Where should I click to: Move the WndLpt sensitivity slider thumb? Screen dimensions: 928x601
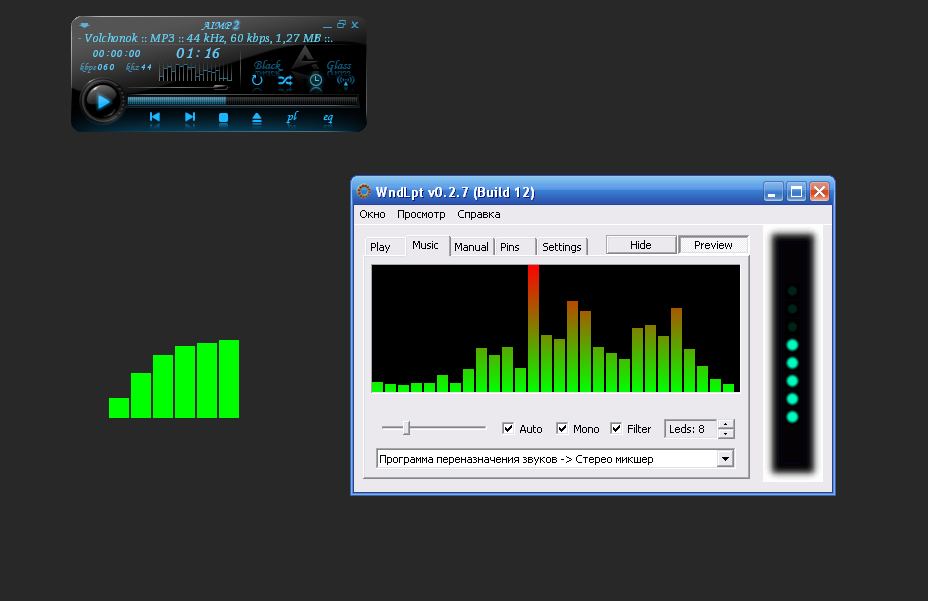(407, 428)
